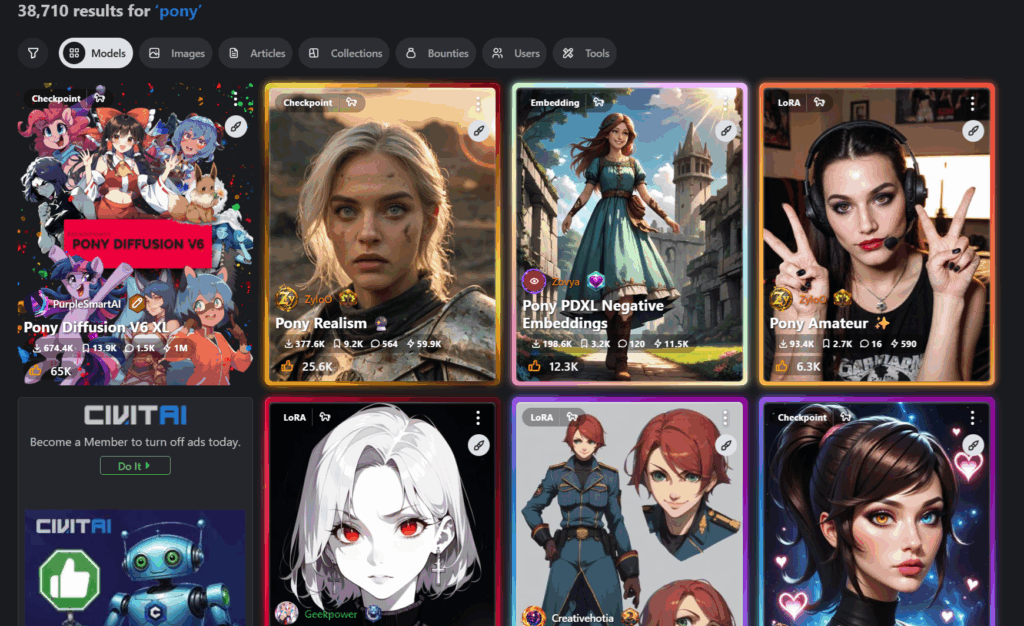Click pony icon beside Pony Realism's Checkpoint badge
This screenshot has height=626, width=1024.
[x=351, y=102]
